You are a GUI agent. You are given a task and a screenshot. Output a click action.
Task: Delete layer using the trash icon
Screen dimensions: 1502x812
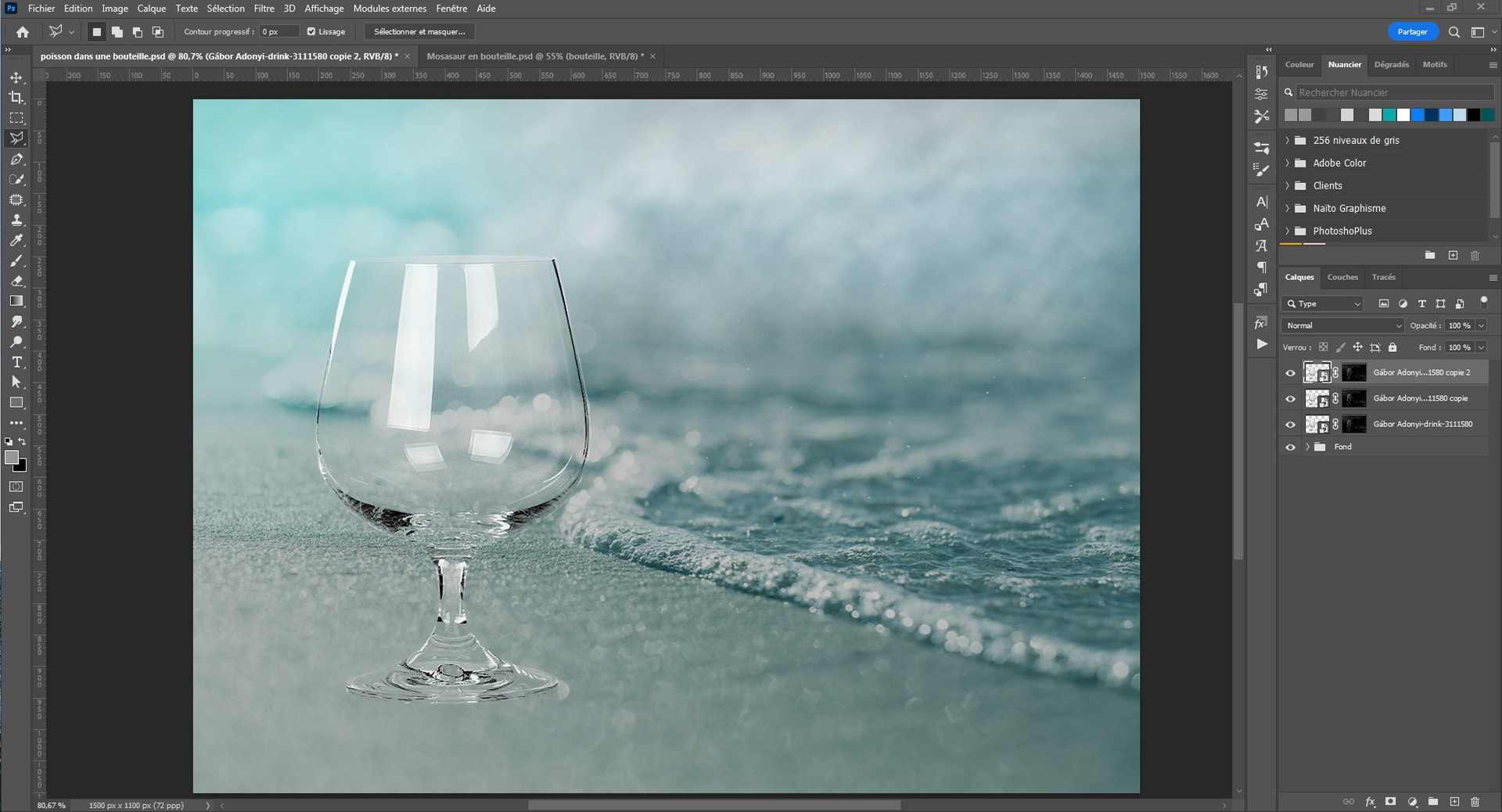click(1475, 802)
